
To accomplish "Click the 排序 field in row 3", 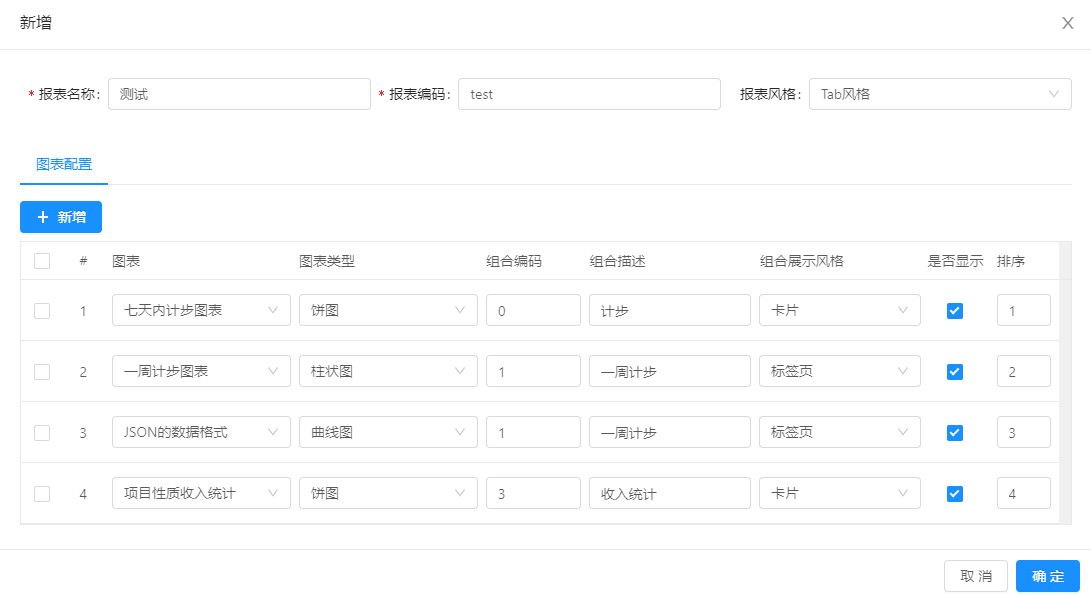I will point(1023,433).
